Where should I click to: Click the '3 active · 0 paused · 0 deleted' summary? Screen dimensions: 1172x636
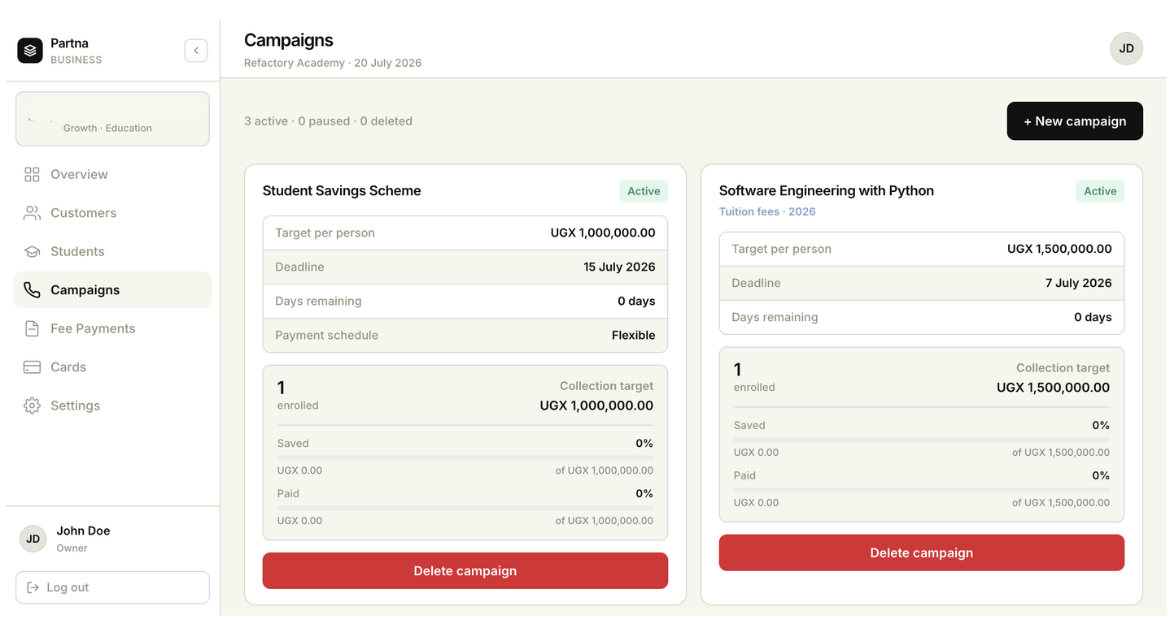click(328, 121)
